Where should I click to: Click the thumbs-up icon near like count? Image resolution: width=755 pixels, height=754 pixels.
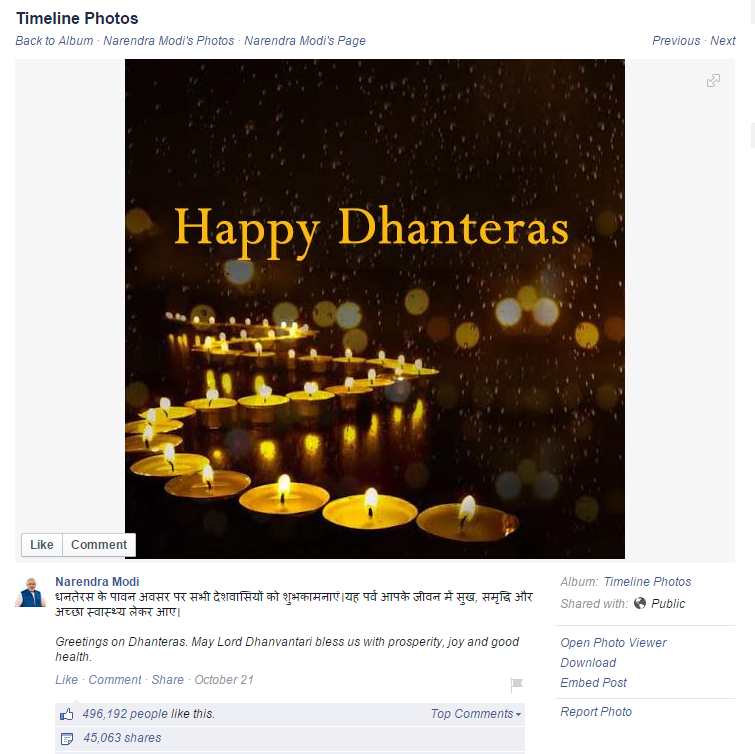click(x=66, y=714)
